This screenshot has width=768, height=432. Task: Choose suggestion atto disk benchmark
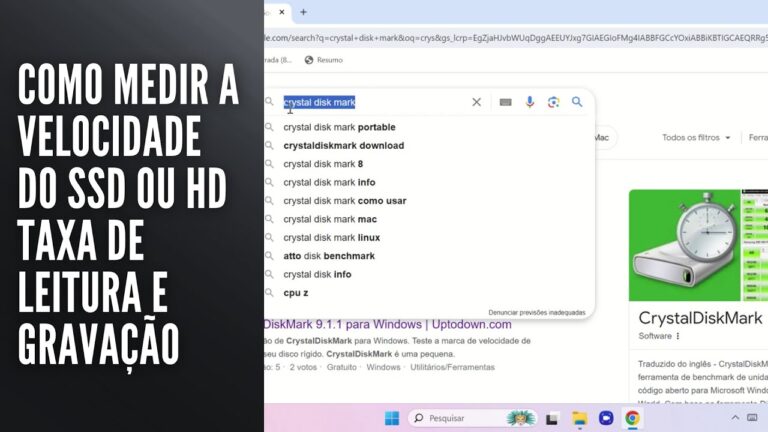329,256
